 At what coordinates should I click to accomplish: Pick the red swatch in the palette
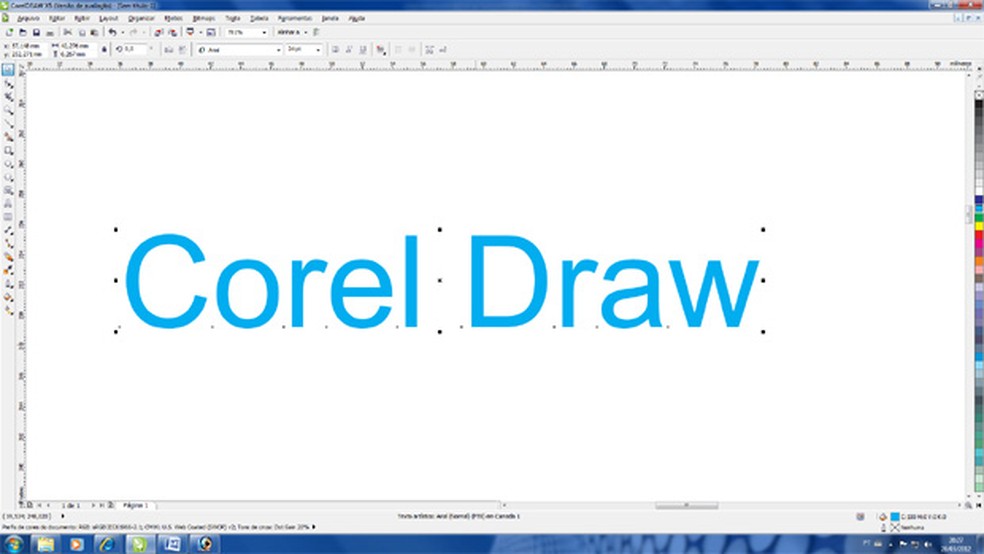[979, 235]
